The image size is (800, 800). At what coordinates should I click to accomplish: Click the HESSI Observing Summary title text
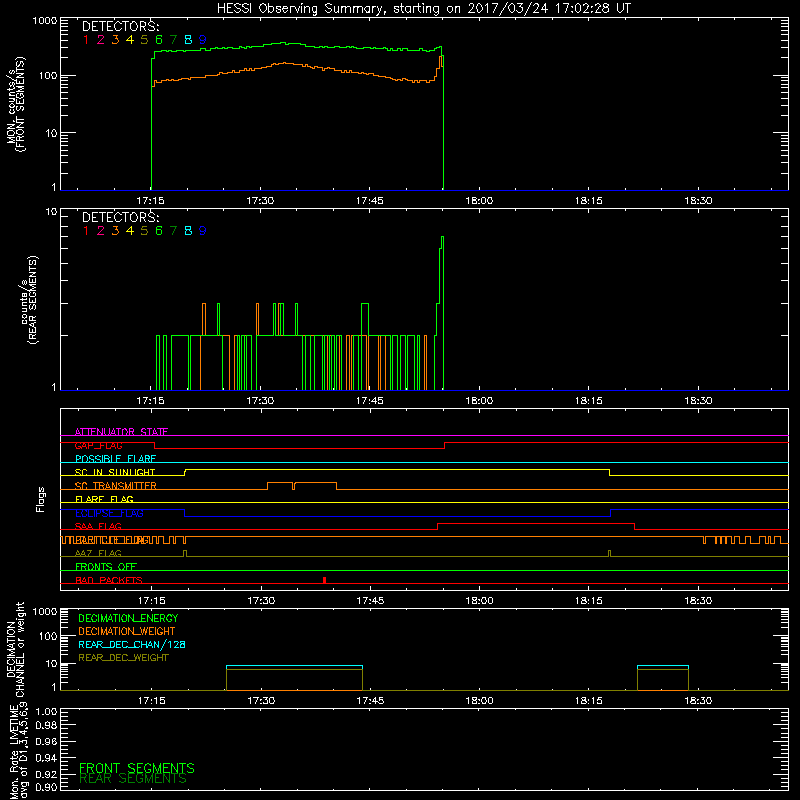tap(424, 9)
